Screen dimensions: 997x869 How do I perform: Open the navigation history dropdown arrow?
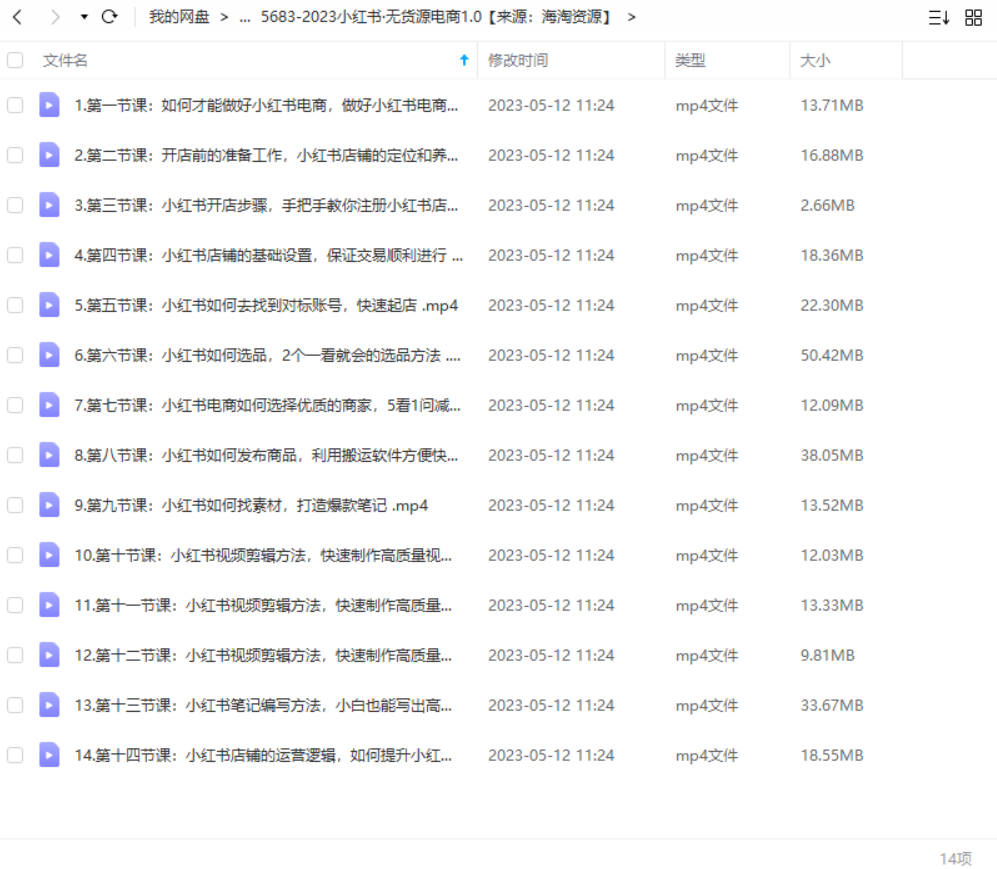84,17
